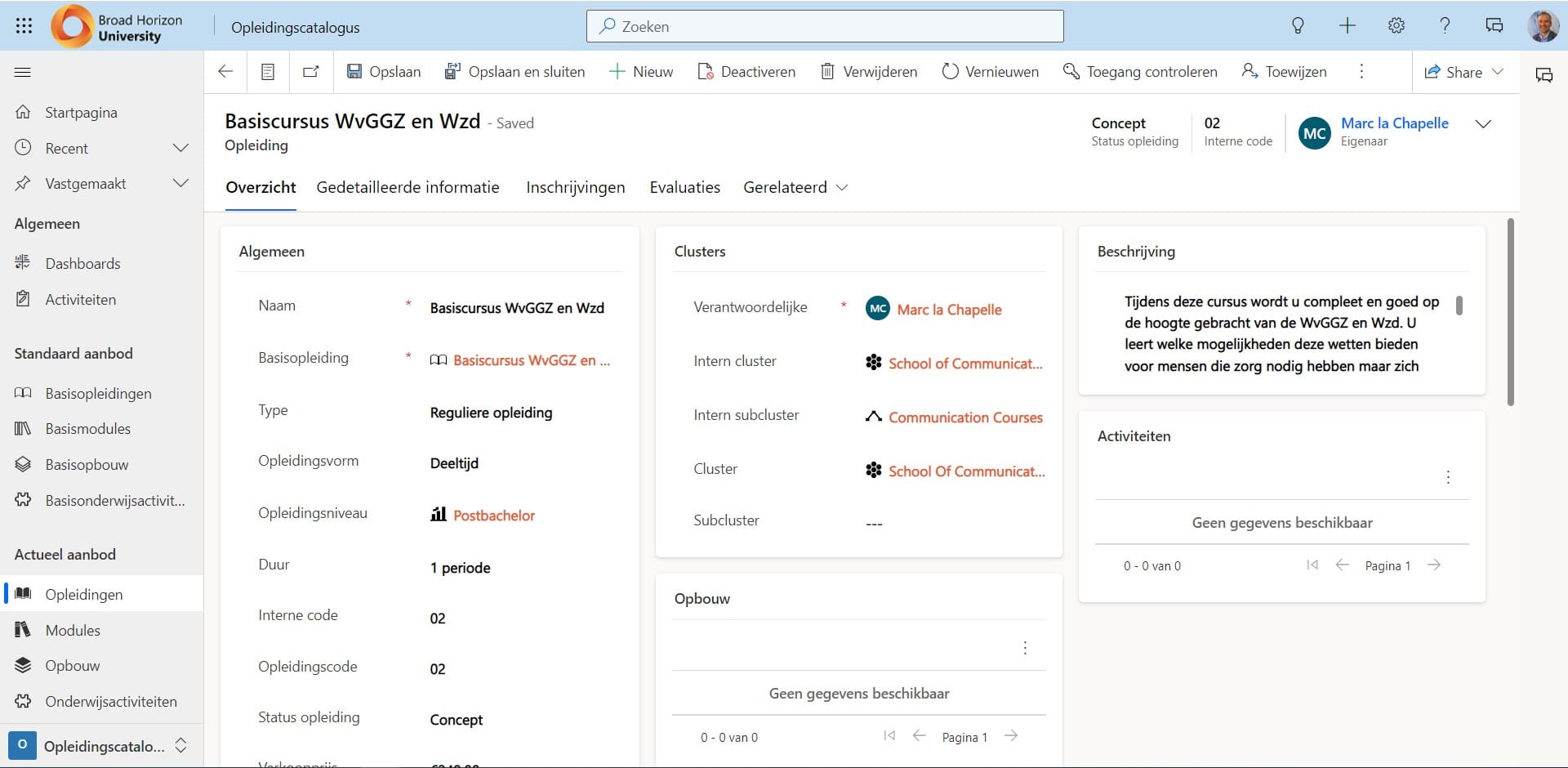Viewport: 1568px width, 768px height.
Task: Go to next page in Opbouw grid
Action: point(1011,736)
